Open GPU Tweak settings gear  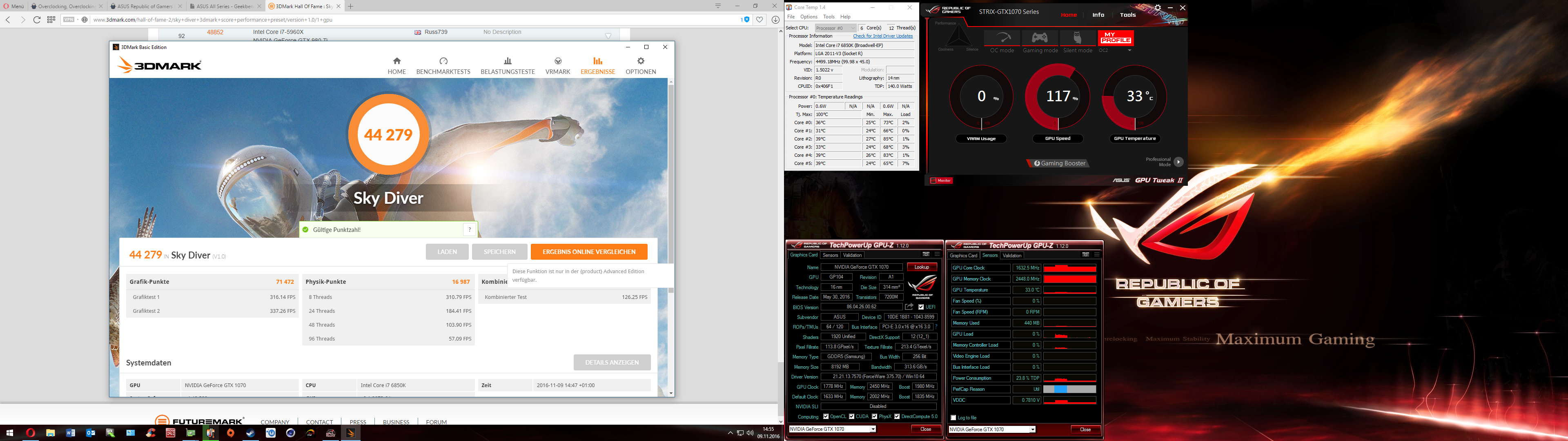pos(1158,8)
